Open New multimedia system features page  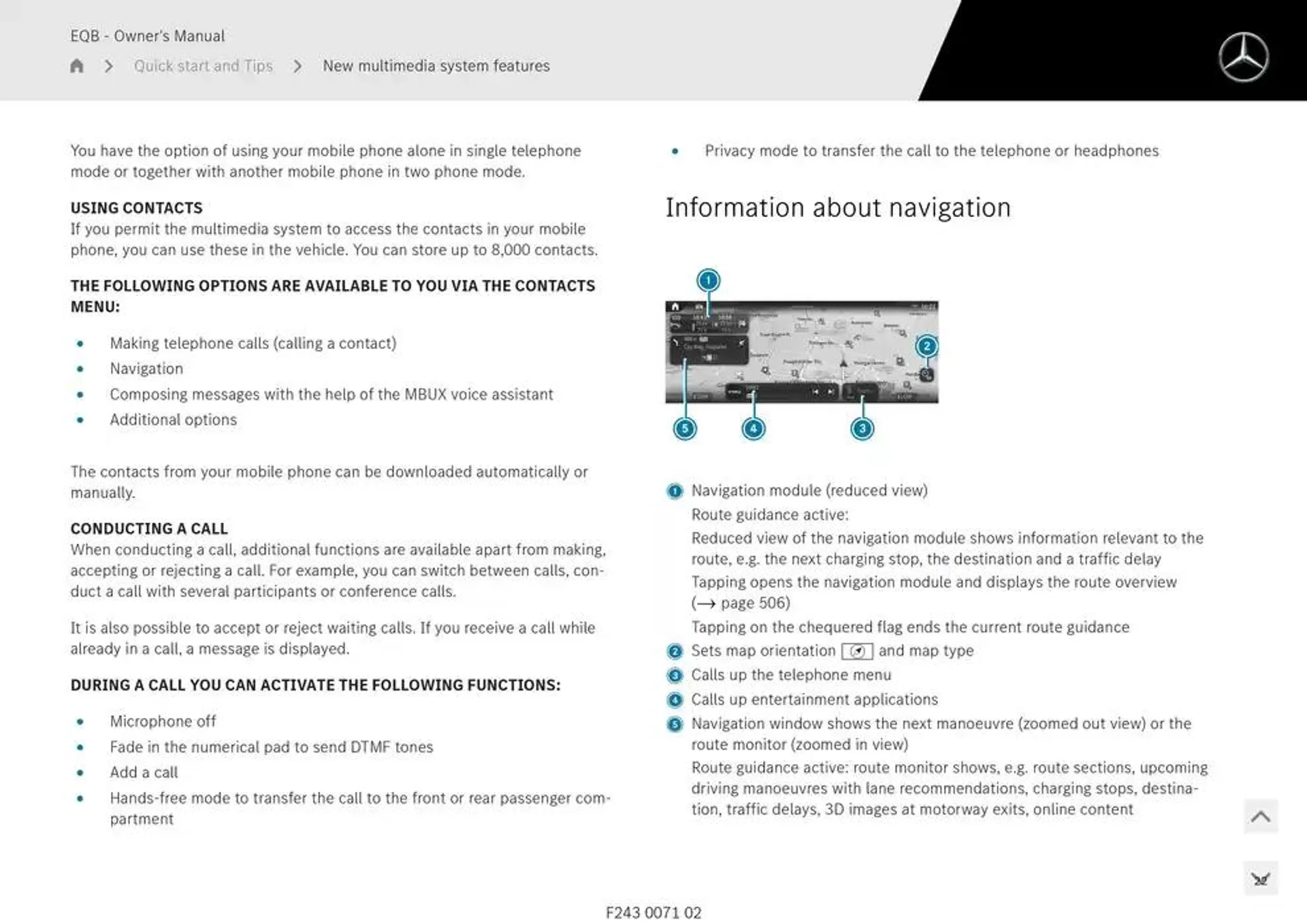pyautogui.click(x=435, y=65)
